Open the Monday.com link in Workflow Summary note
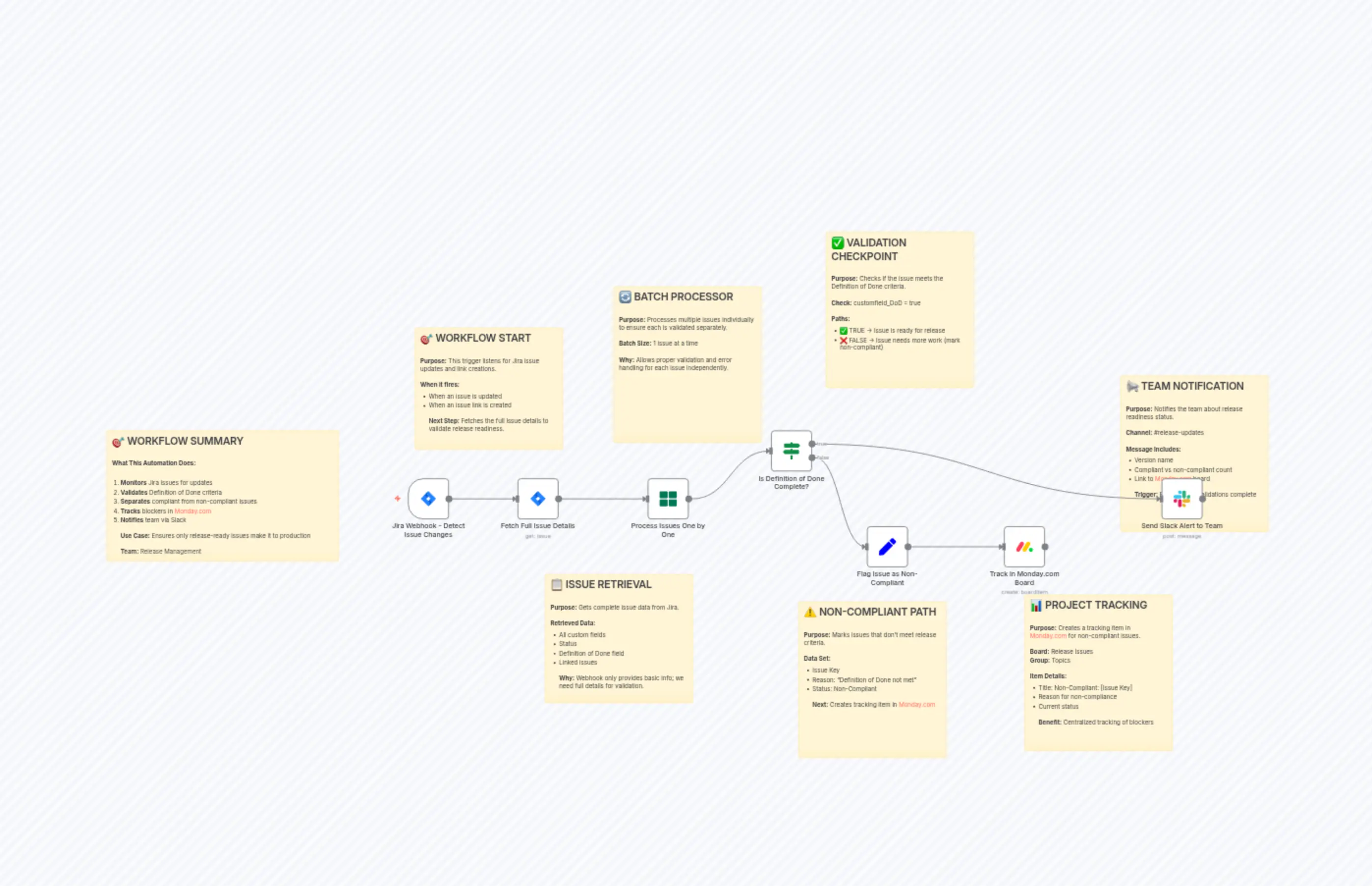 [193, 511]
